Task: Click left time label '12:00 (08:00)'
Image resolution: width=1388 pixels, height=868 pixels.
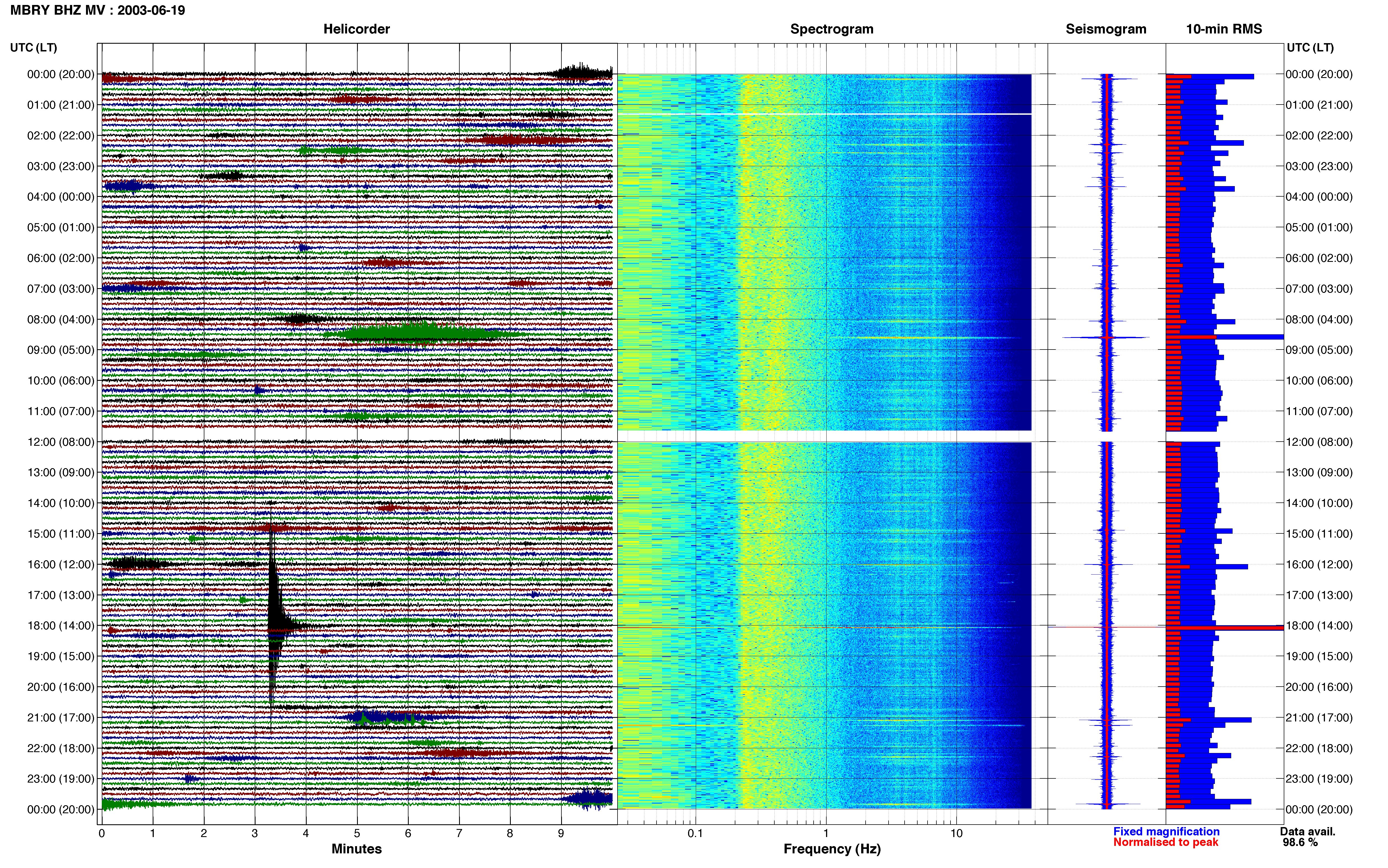Action: (61, 442)
